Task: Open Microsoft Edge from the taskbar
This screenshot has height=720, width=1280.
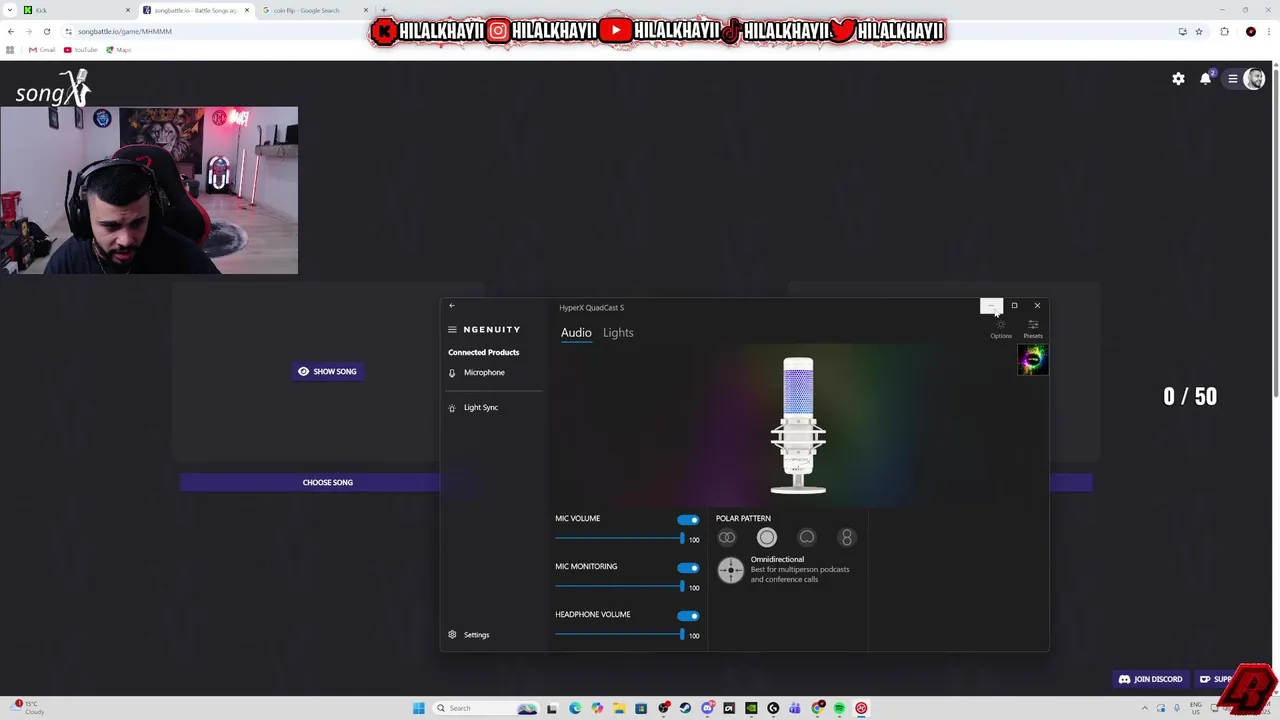Action: 575,708
